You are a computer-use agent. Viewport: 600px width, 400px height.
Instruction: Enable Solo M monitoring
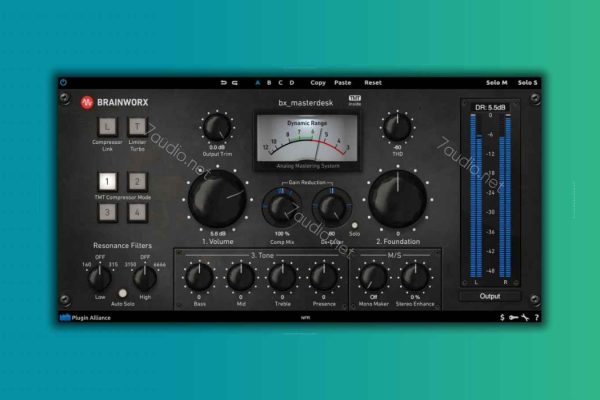(x=497, y=83)
